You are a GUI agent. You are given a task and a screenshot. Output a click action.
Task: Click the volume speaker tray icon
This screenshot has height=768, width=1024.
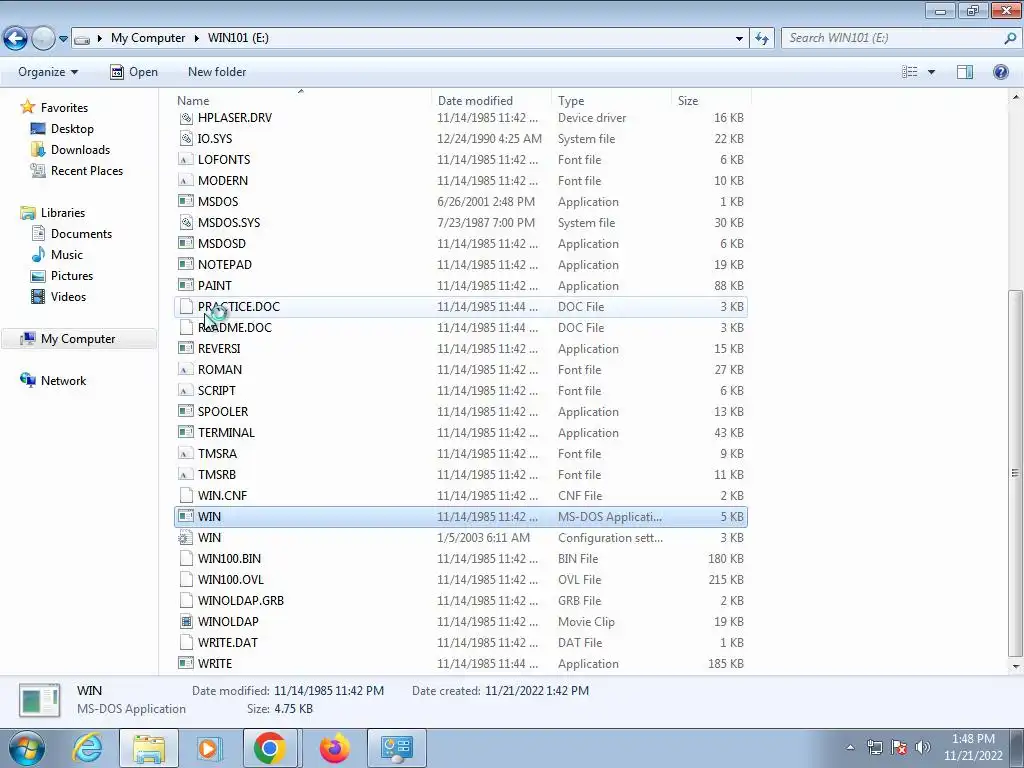[923, 747]
